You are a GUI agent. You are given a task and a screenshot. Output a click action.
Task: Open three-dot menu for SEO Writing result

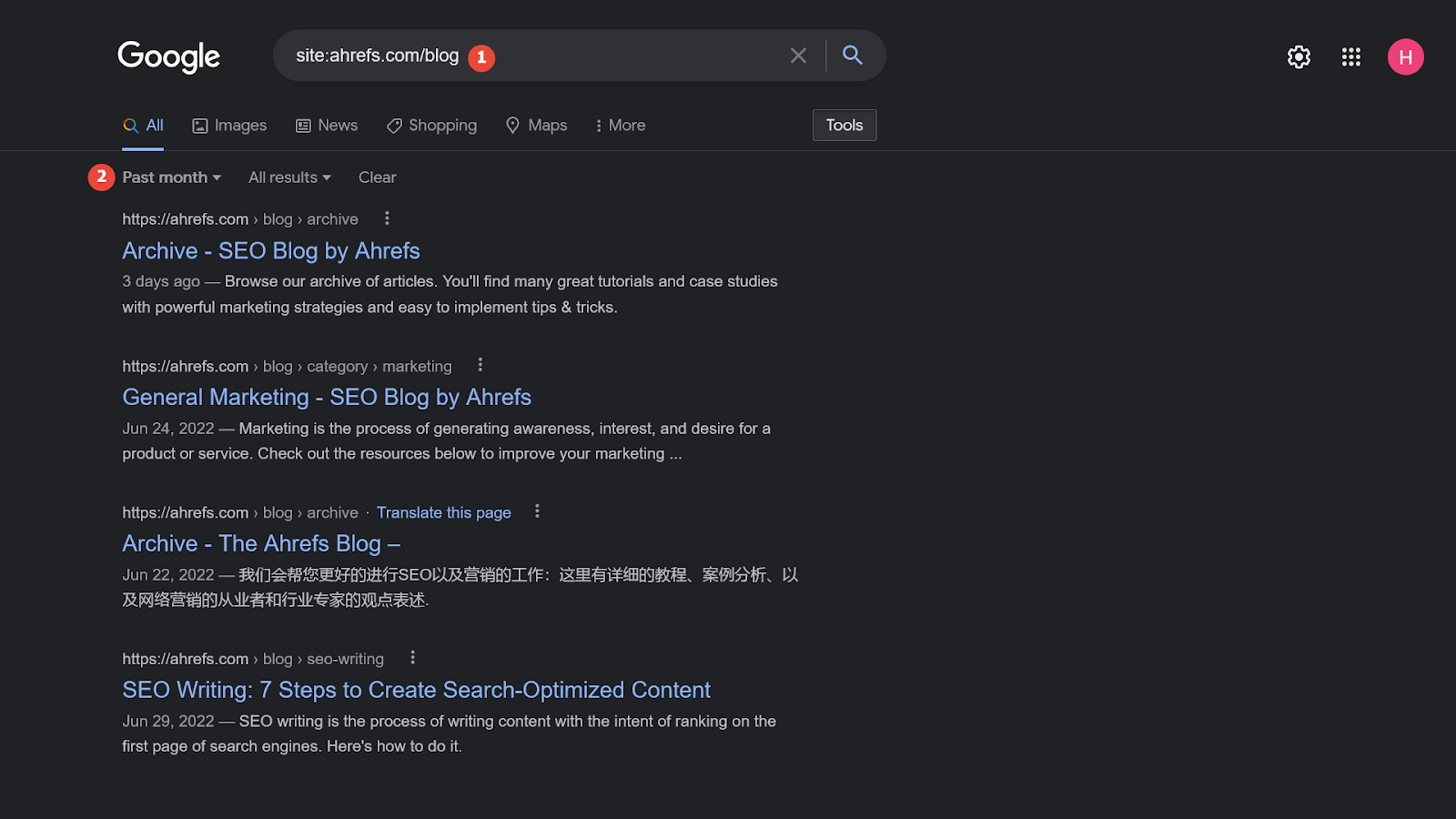coord(412,657)
